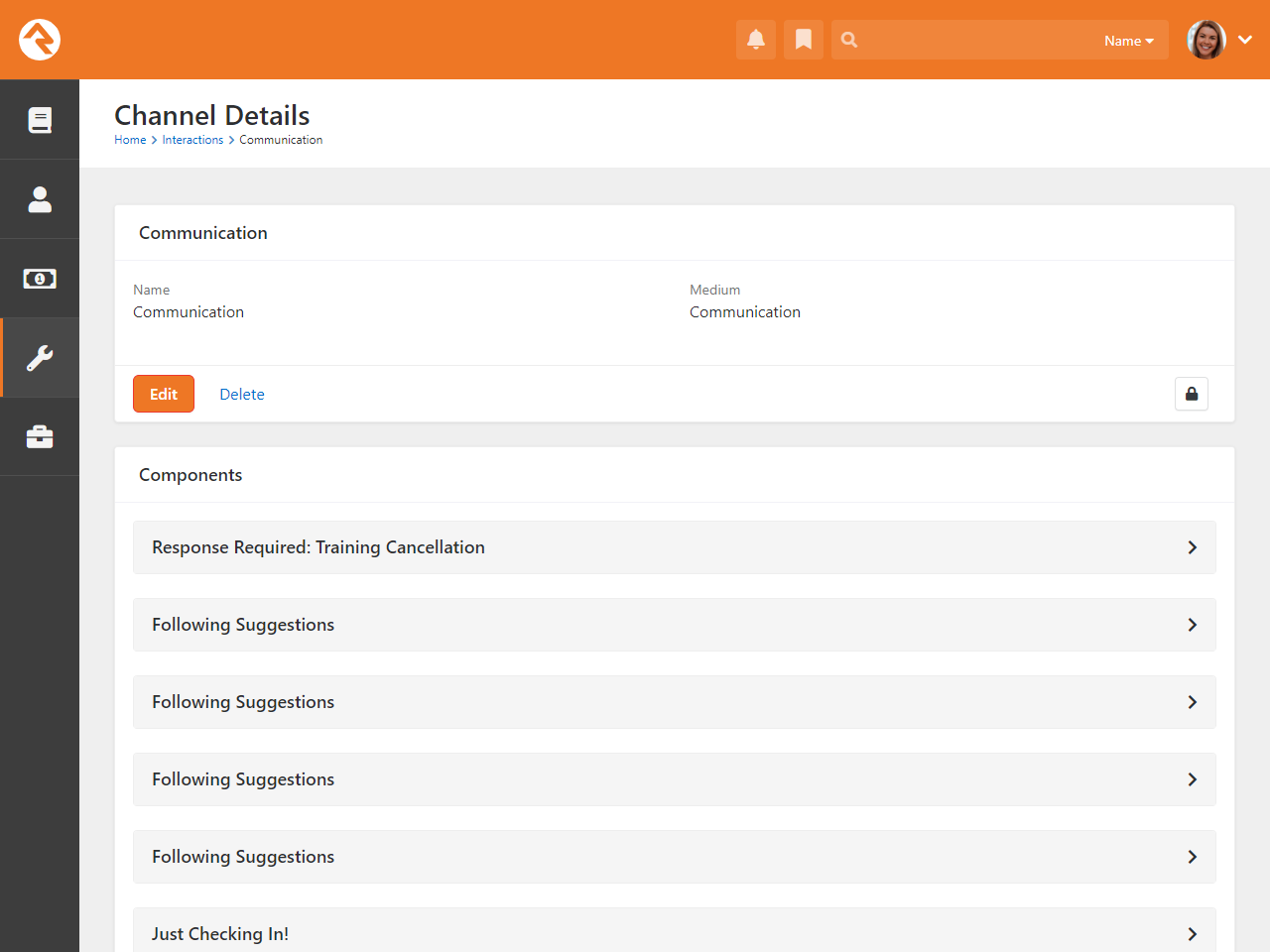Open the Finance money sidebar icon
The height and width of the screenshot is (952, 1270).
click(40, 279)
